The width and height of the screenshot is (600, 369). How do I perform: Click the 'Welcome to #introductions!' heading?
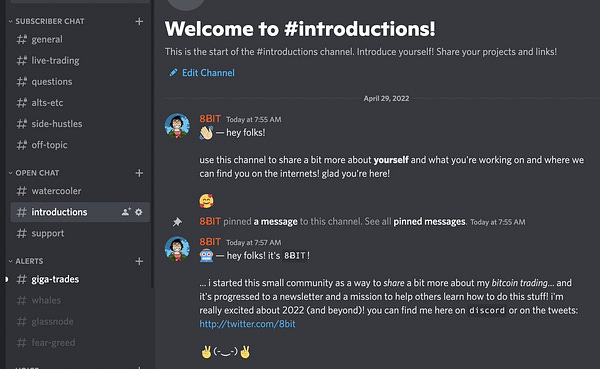click(x=300, y=29)
